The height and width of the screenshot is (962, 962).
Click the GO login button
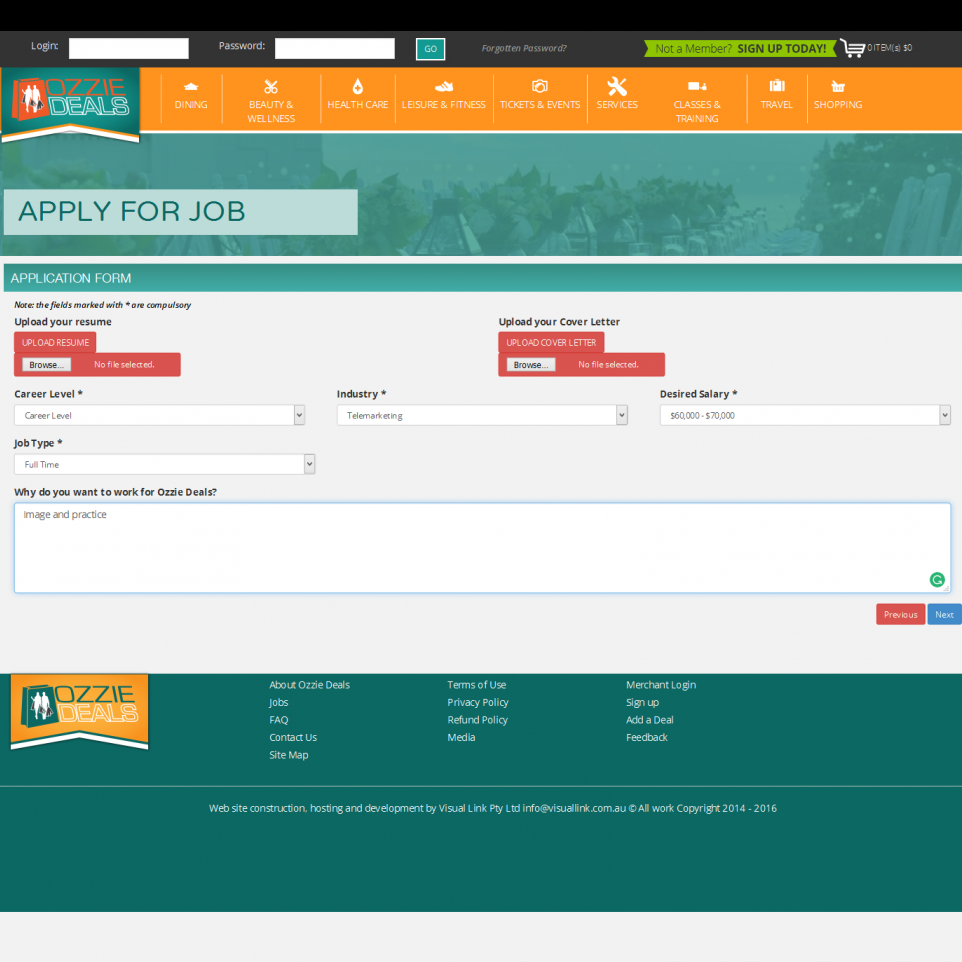click(x=430, y=49)
